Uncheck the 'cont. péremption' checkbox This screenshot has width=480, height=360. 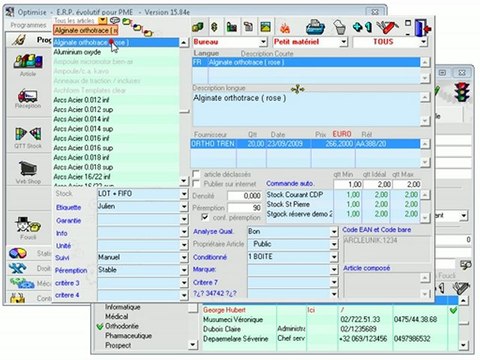point(205,217)
